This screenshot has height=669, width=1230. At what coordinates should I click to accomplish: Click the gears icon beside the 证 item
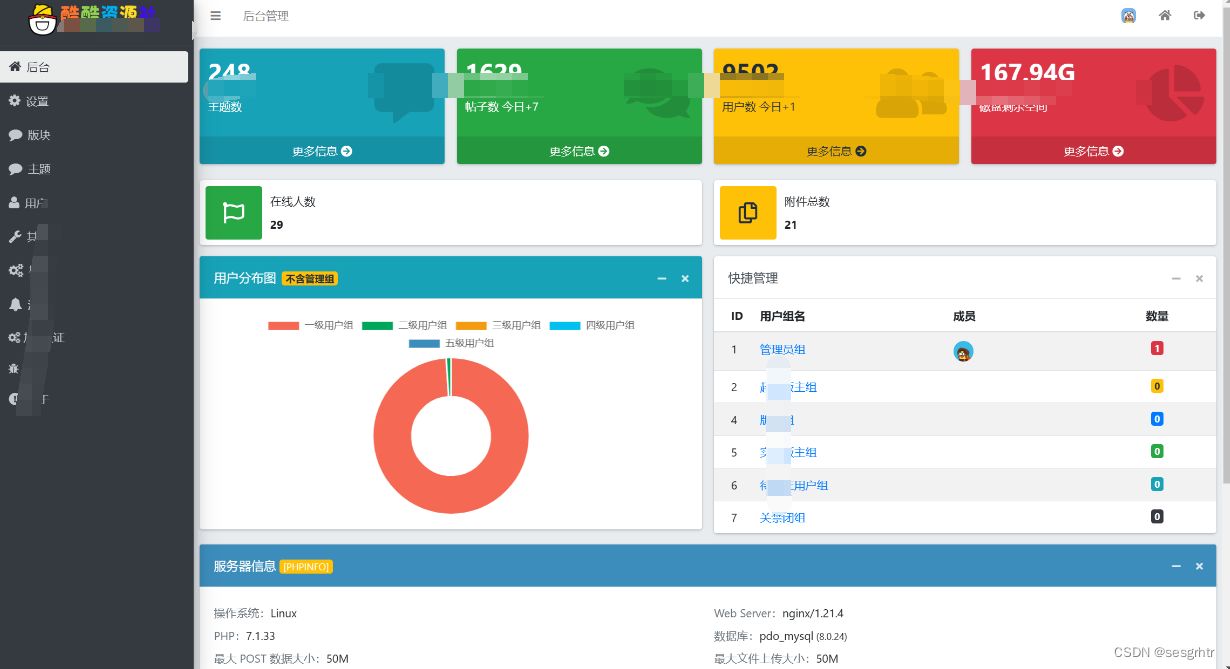click(15, 338)
